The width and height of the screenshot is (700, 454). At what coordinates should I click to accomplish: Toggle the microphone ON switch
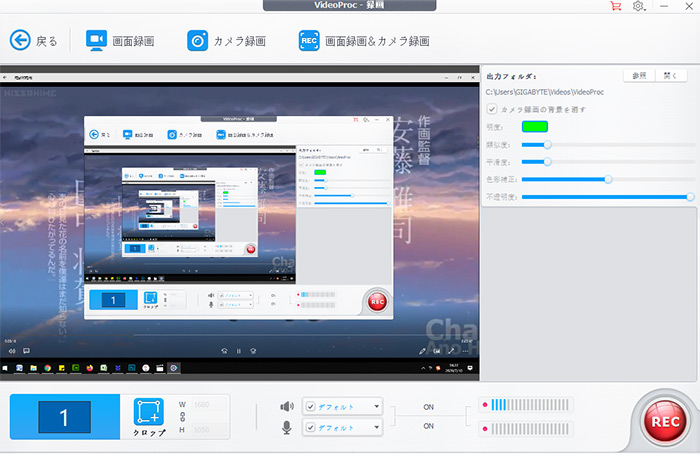429,426
